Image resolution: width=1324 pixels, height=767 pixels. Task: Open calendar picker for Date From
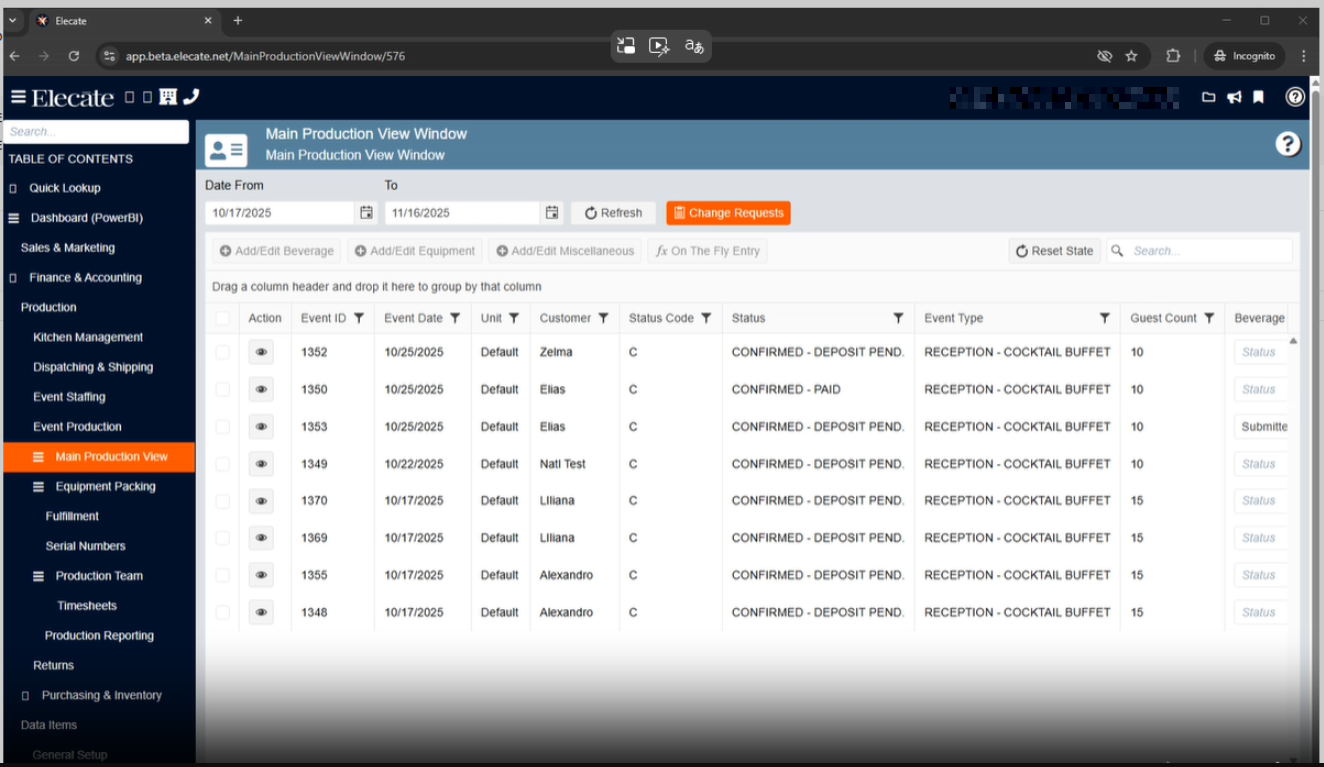pos(367,213)
